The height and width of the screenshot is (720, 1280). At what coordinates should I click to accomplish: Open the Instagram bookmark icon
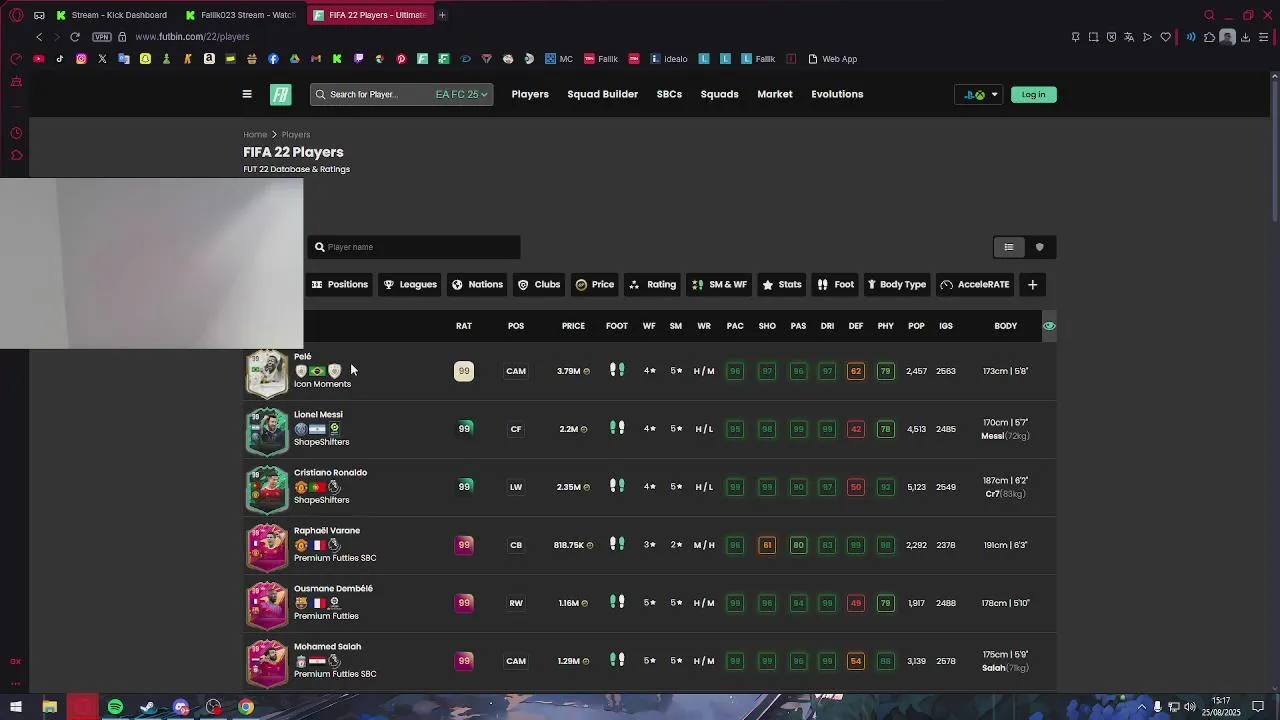pos(81,59)
